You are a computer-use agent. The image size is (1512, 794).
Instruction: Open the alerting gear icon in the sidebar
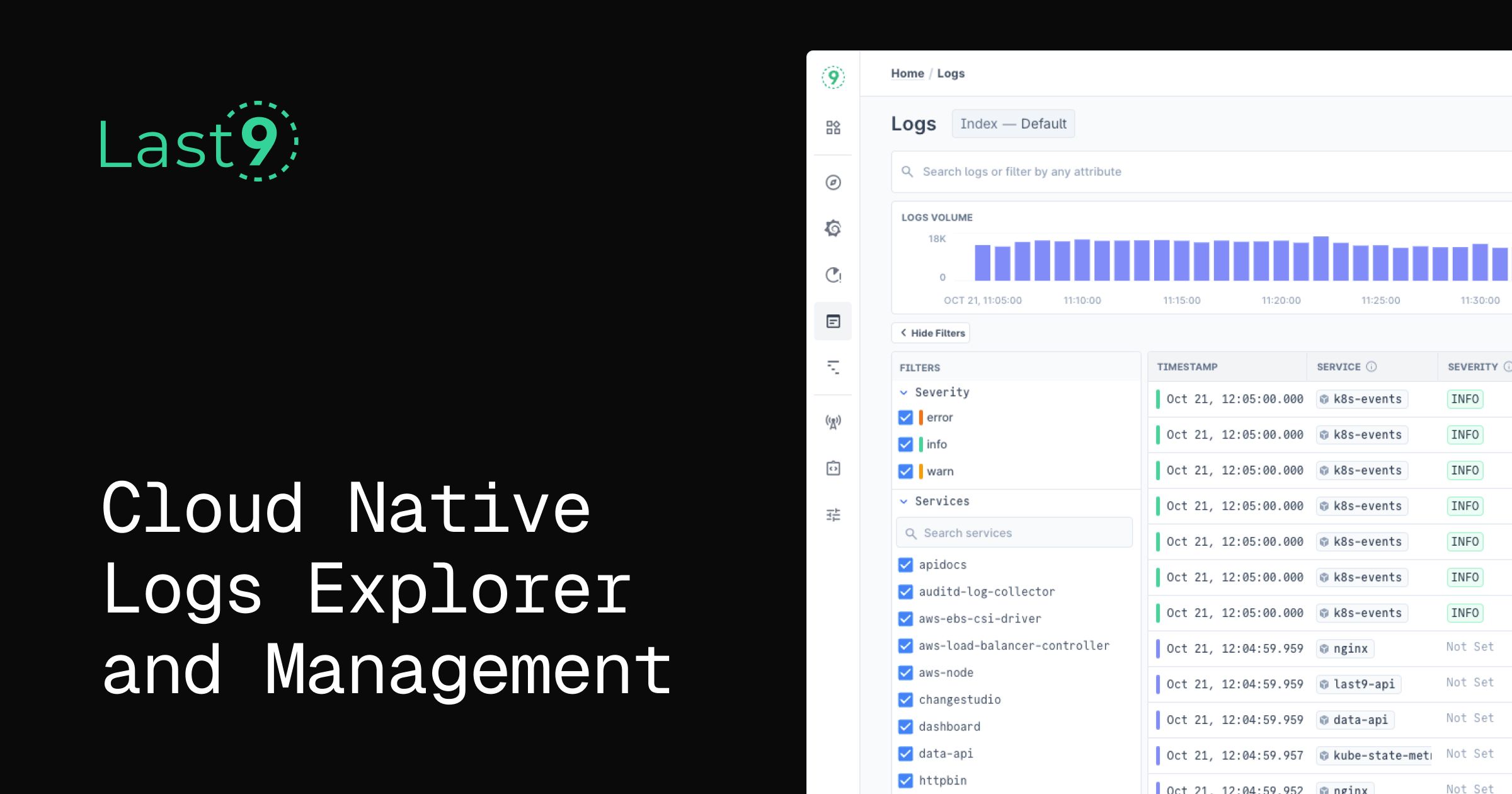coord(833,229)
